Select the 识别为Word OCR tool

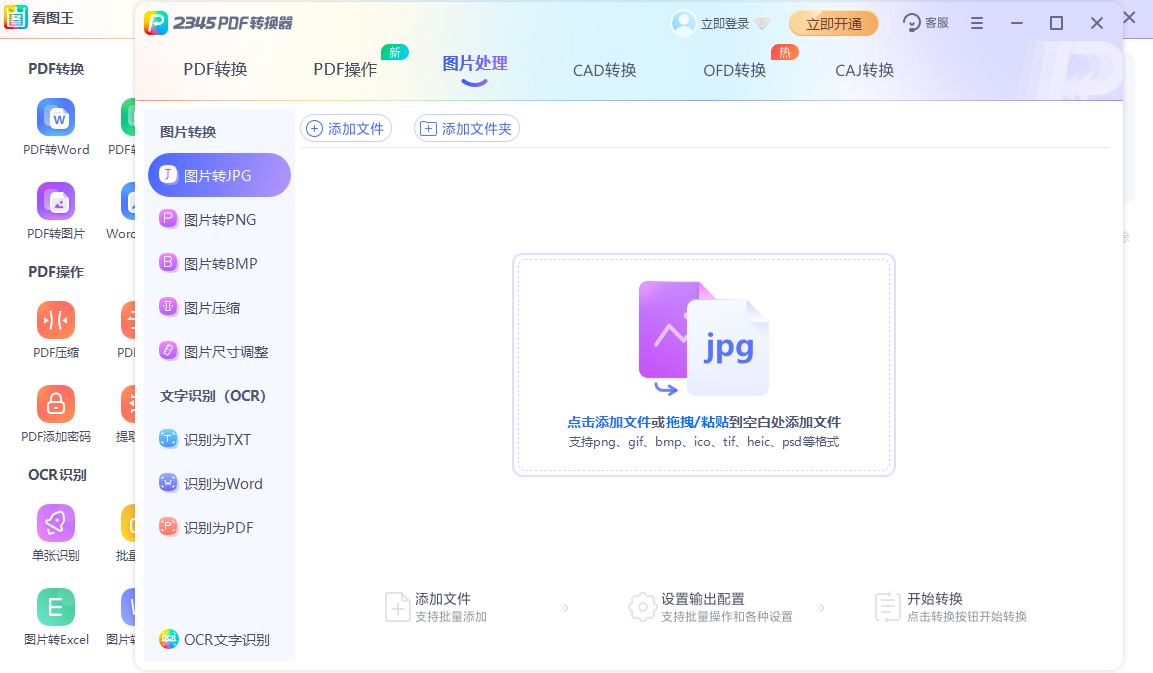point(218,483)
